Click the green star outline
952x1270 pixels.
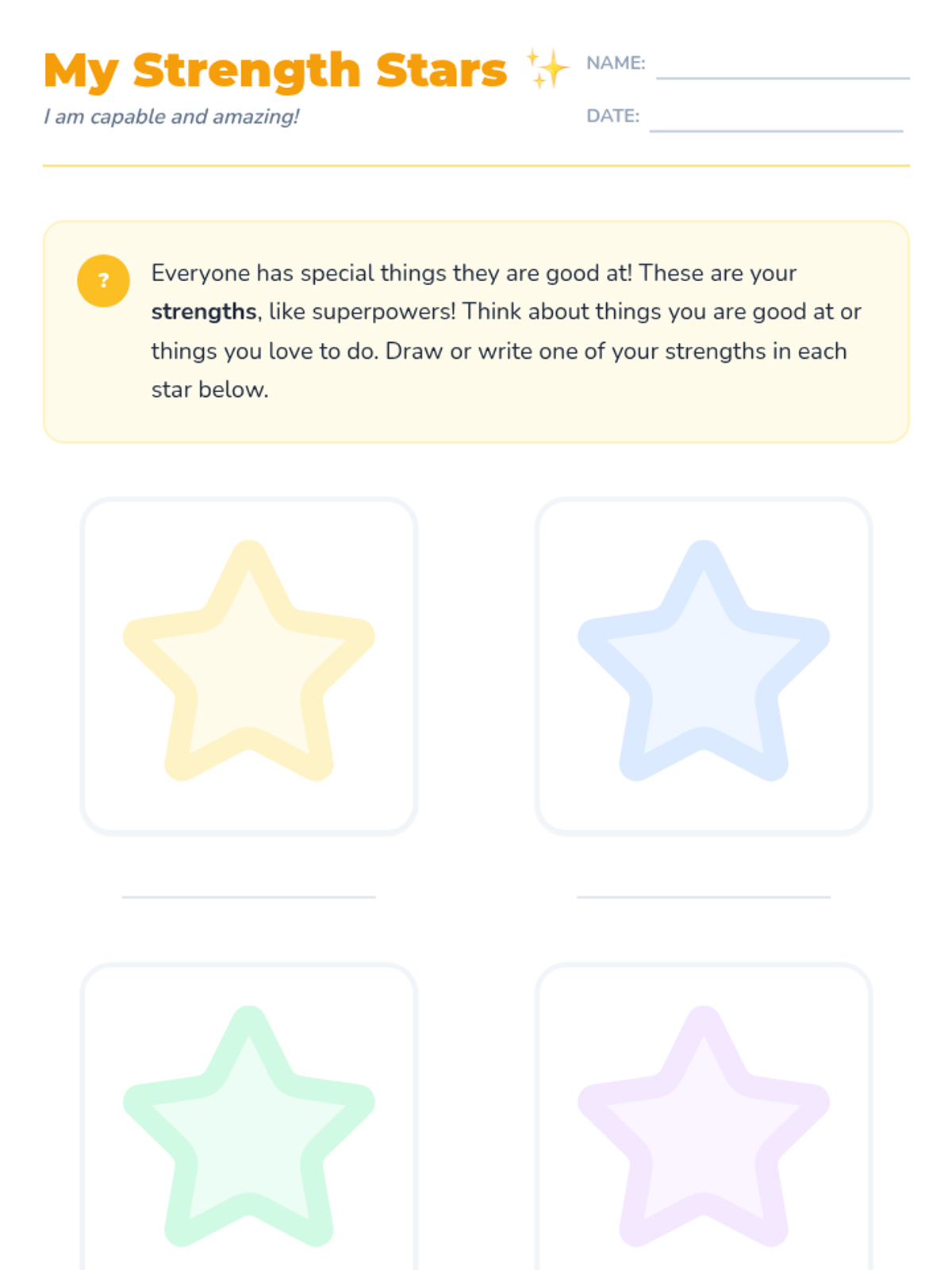tap(249, 1126)
